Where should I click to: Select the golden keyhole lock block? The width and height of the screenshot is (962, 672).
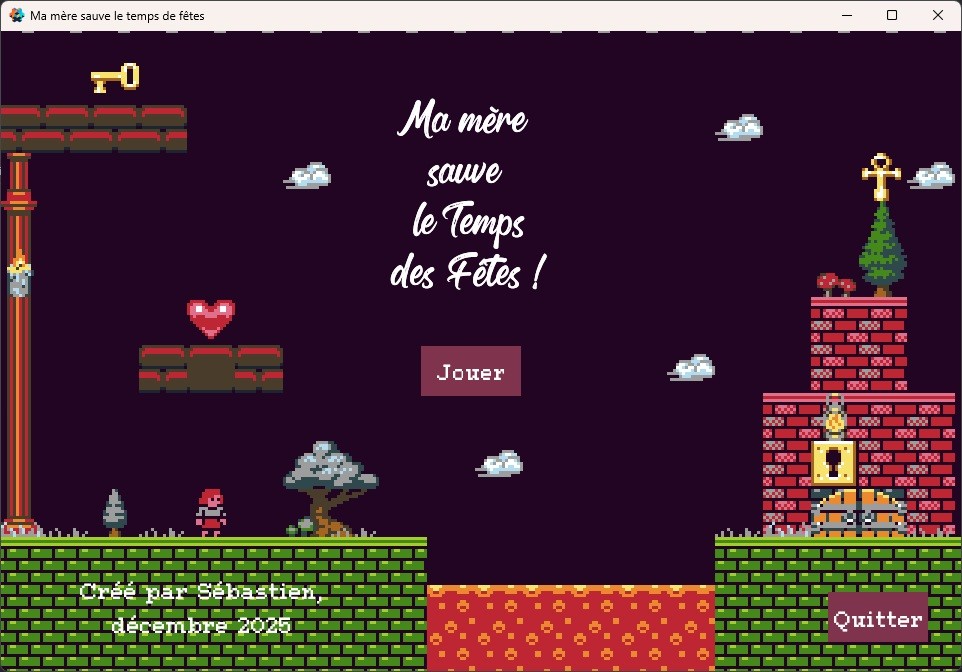833,463
